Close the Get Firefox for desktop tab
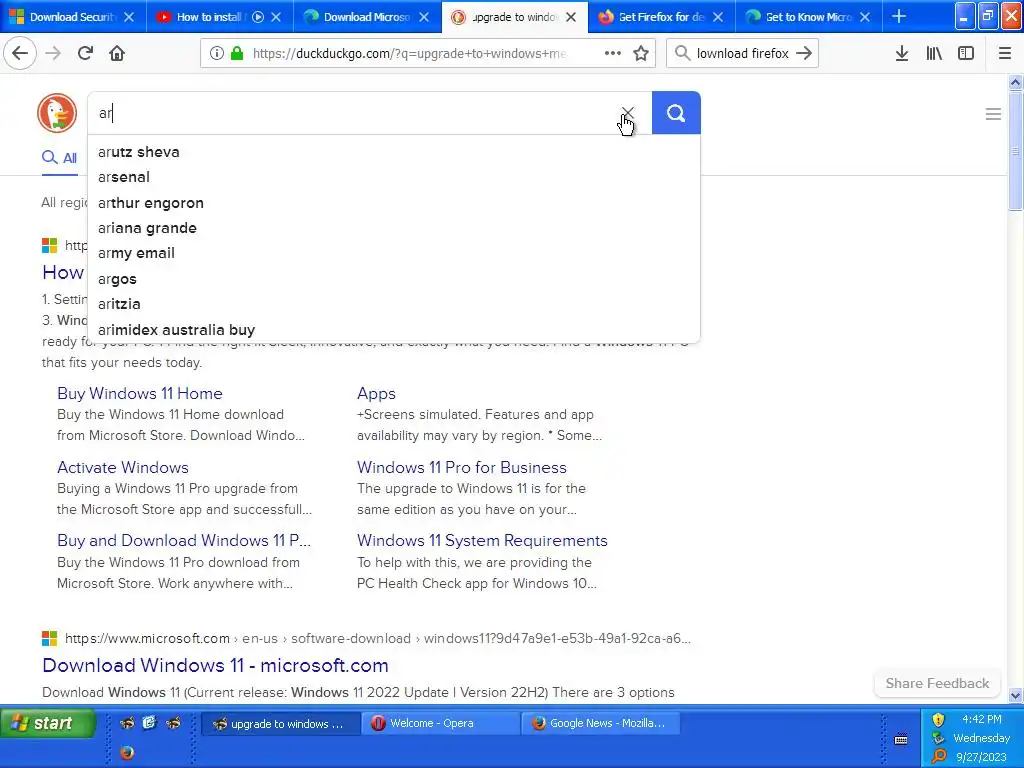The width and height of the screenshot is (1024, 768). [718, 17]
